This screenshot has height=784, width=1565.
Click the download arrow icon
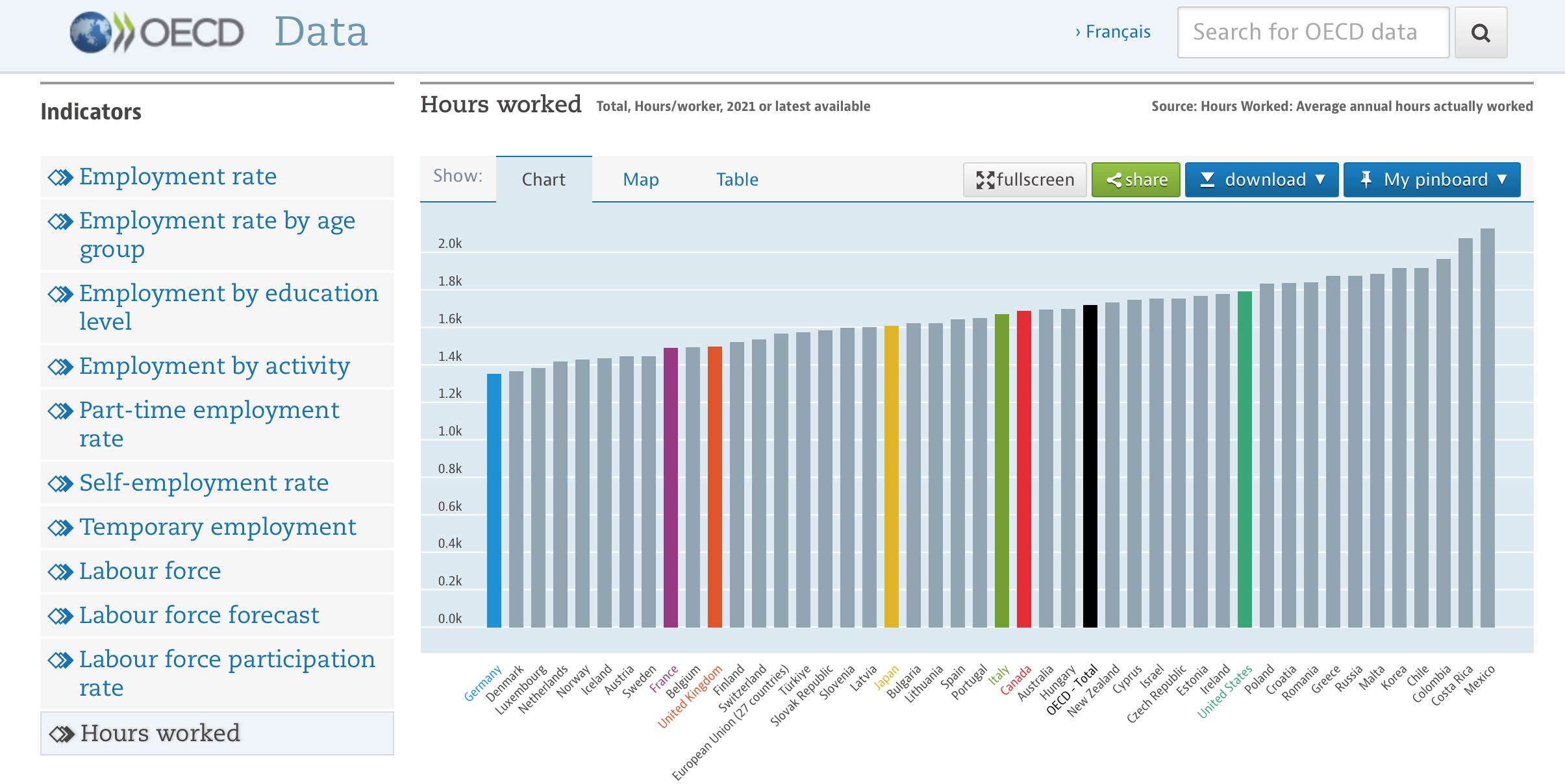pyautogui.click(x=1207, y=180)
